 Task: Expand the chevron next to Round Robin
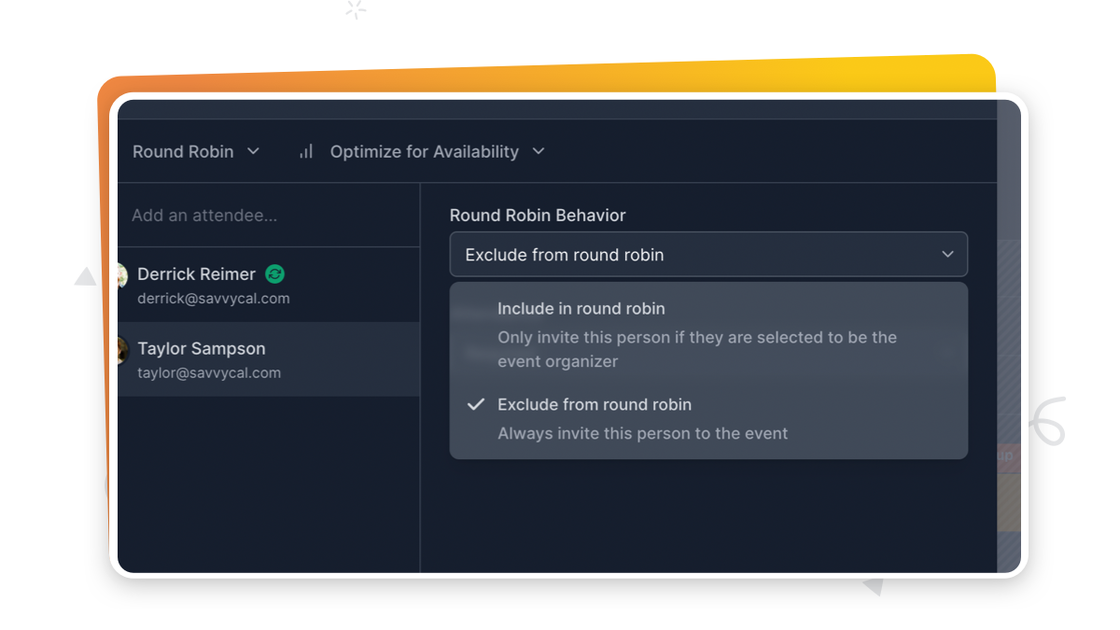click(x=253, y=152)
